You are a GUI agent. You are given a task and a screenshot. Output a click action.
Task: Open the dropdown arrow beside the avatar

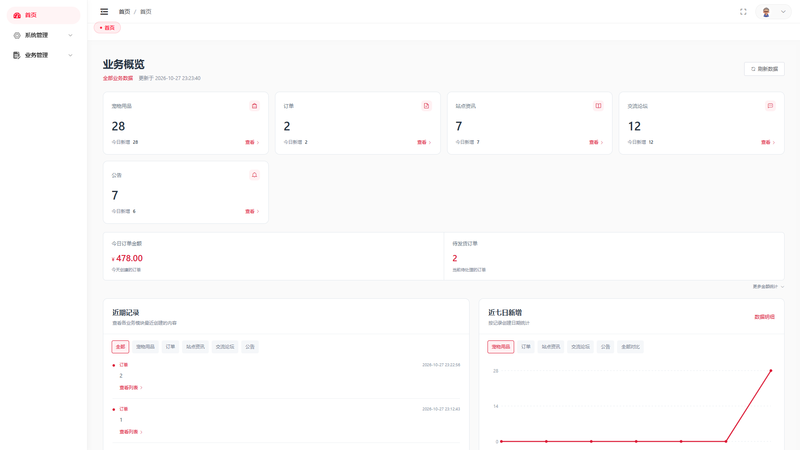(783, 12)
